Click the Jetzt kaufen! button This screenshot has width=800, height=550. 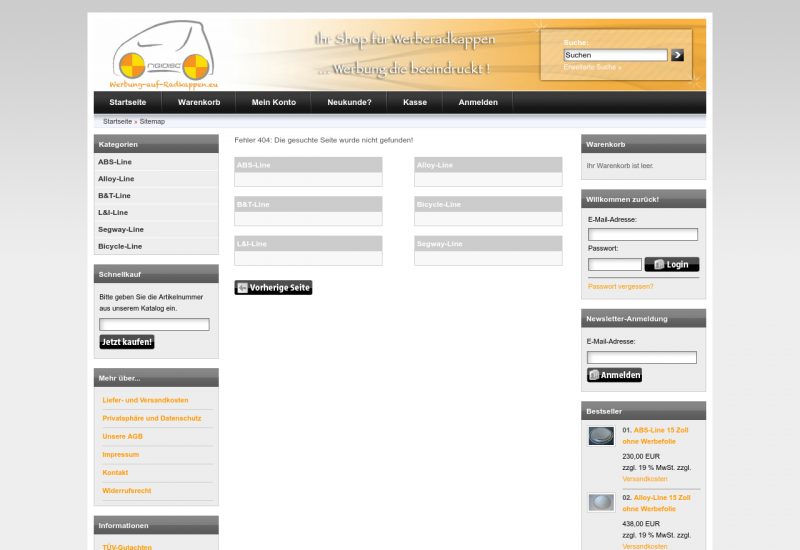coord(127,342)
